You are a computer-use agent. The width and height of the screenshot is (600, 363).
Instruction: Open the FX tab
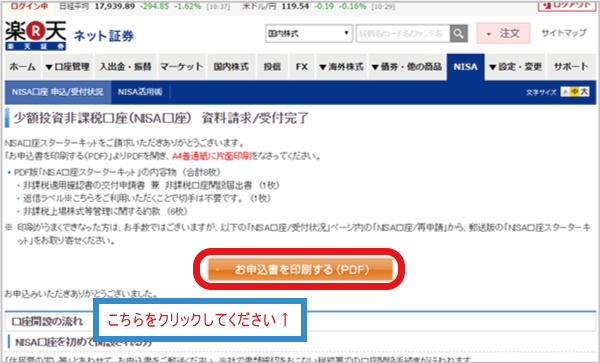pos(302,67)
